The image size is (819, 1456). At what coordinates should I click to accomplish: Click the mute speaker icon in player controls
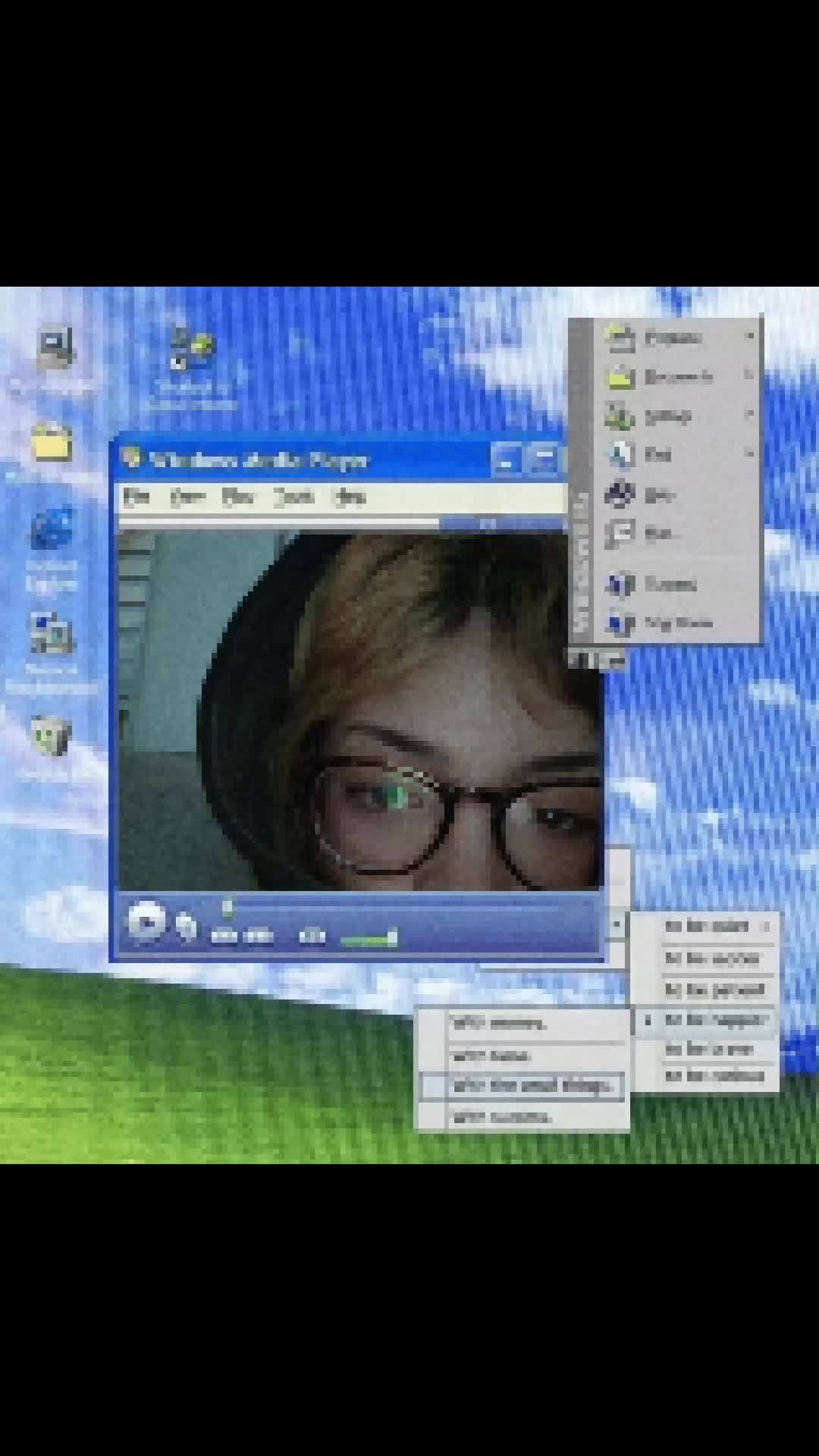(x=312, y=937)
